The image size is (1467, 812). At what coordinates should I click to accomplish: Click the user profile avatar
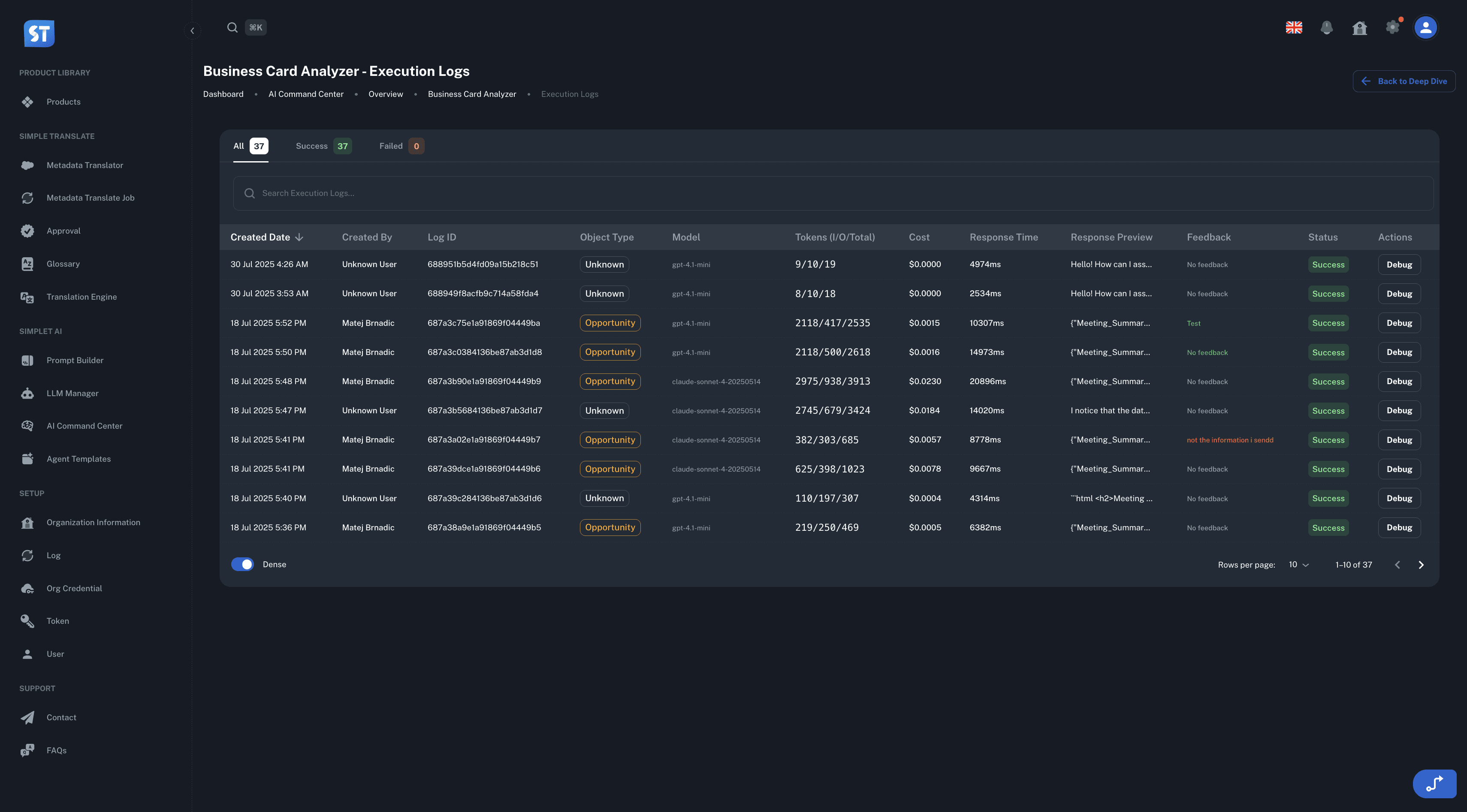1425,27
